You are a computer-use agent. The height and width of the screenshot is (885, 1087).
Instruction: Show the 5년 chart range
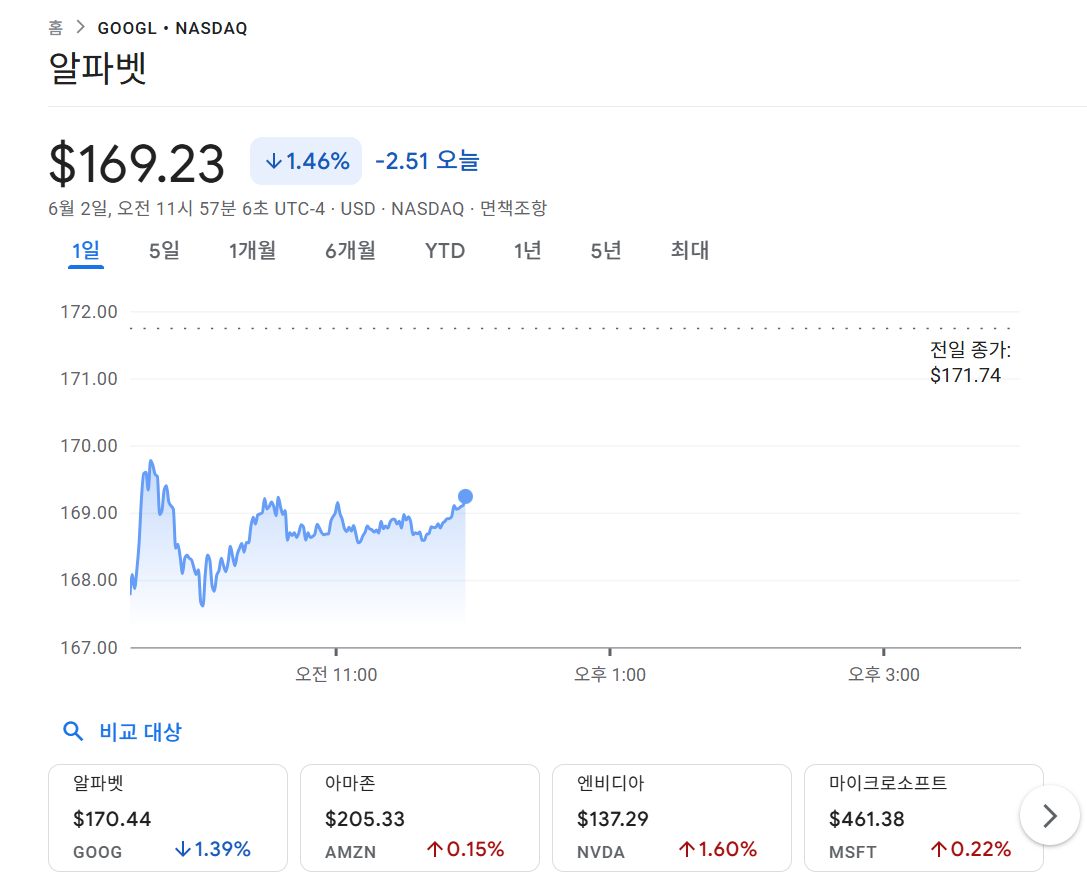pyautogui.click(x=606, y=250)
